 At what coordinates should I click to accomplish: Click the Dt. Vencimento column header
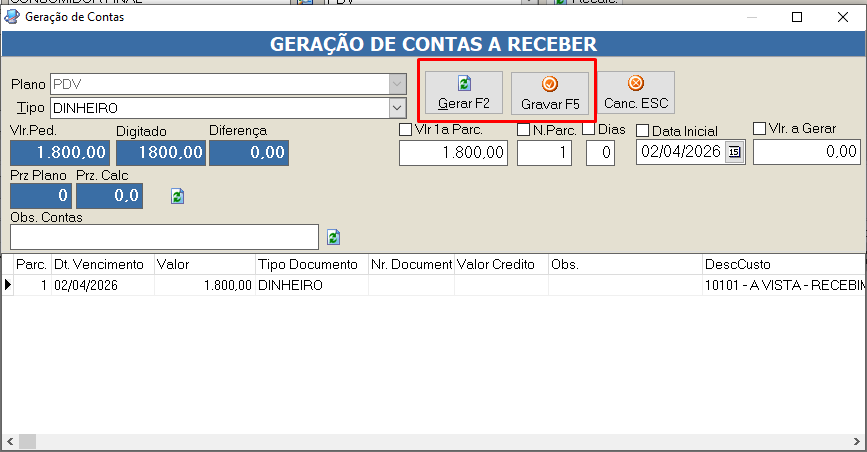[100, 264]
